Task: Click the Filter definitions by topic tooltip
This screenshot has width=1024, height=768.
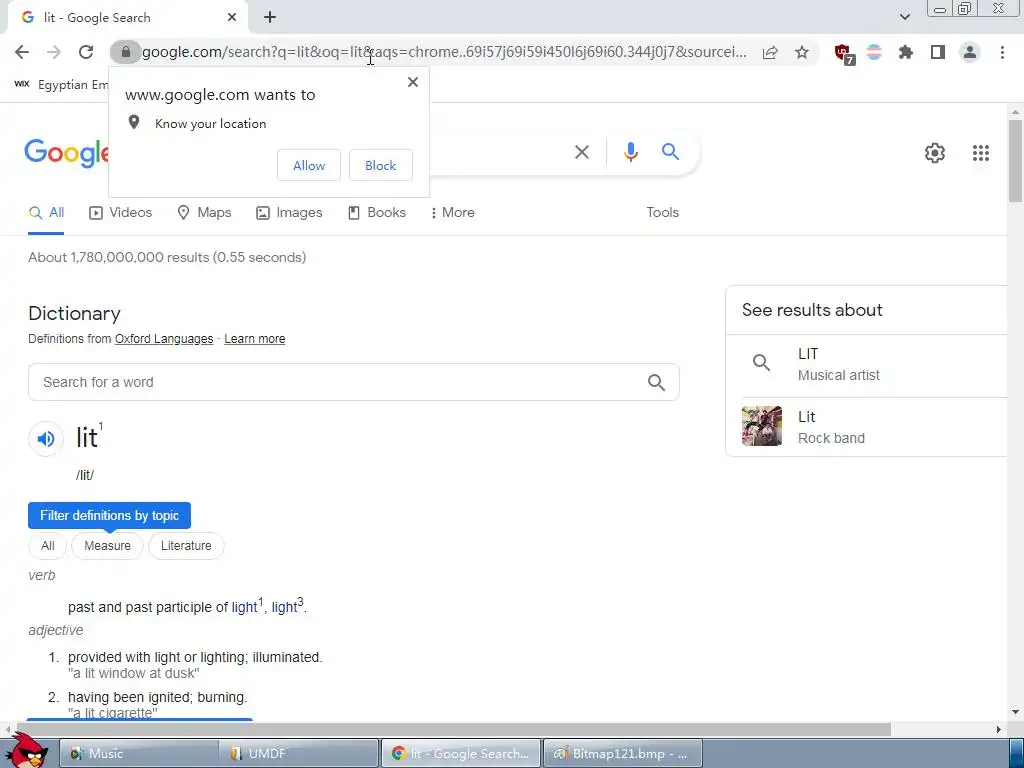Action: point(109,516)
